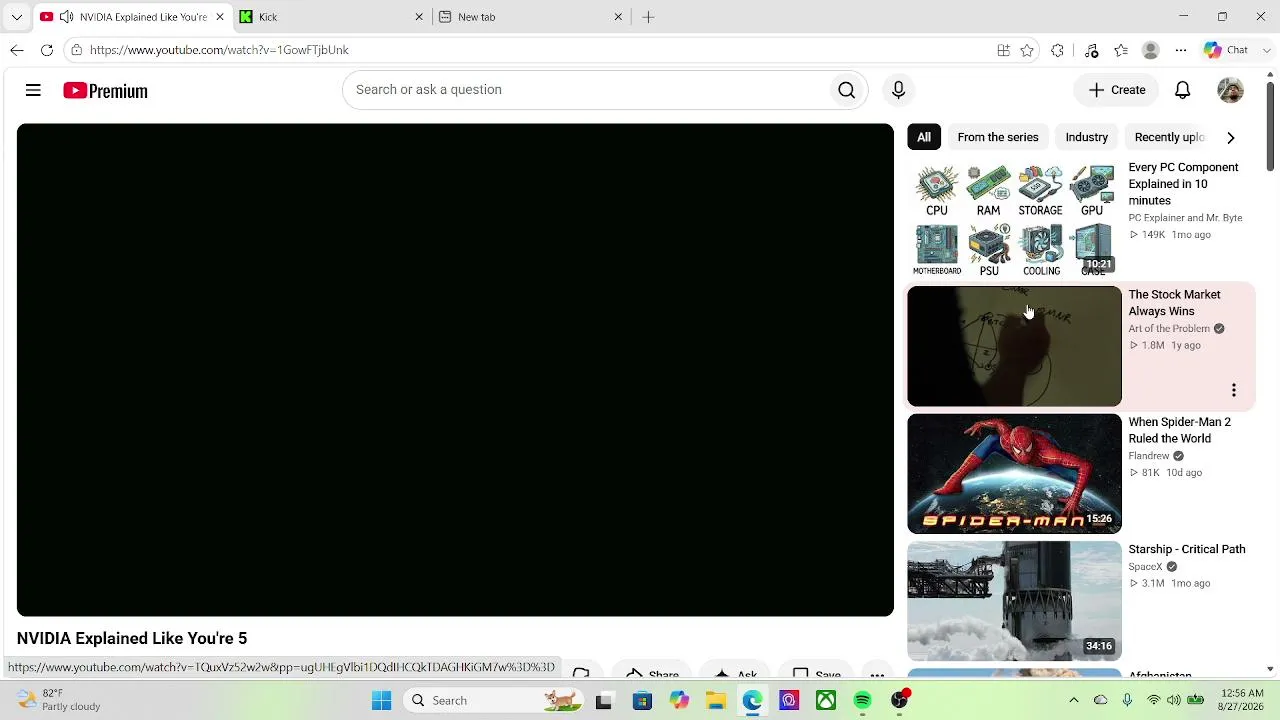Open Edge Settings and more menu
The width and height of the screenshot is (1280, 720).
click(x=1181, y=50)
